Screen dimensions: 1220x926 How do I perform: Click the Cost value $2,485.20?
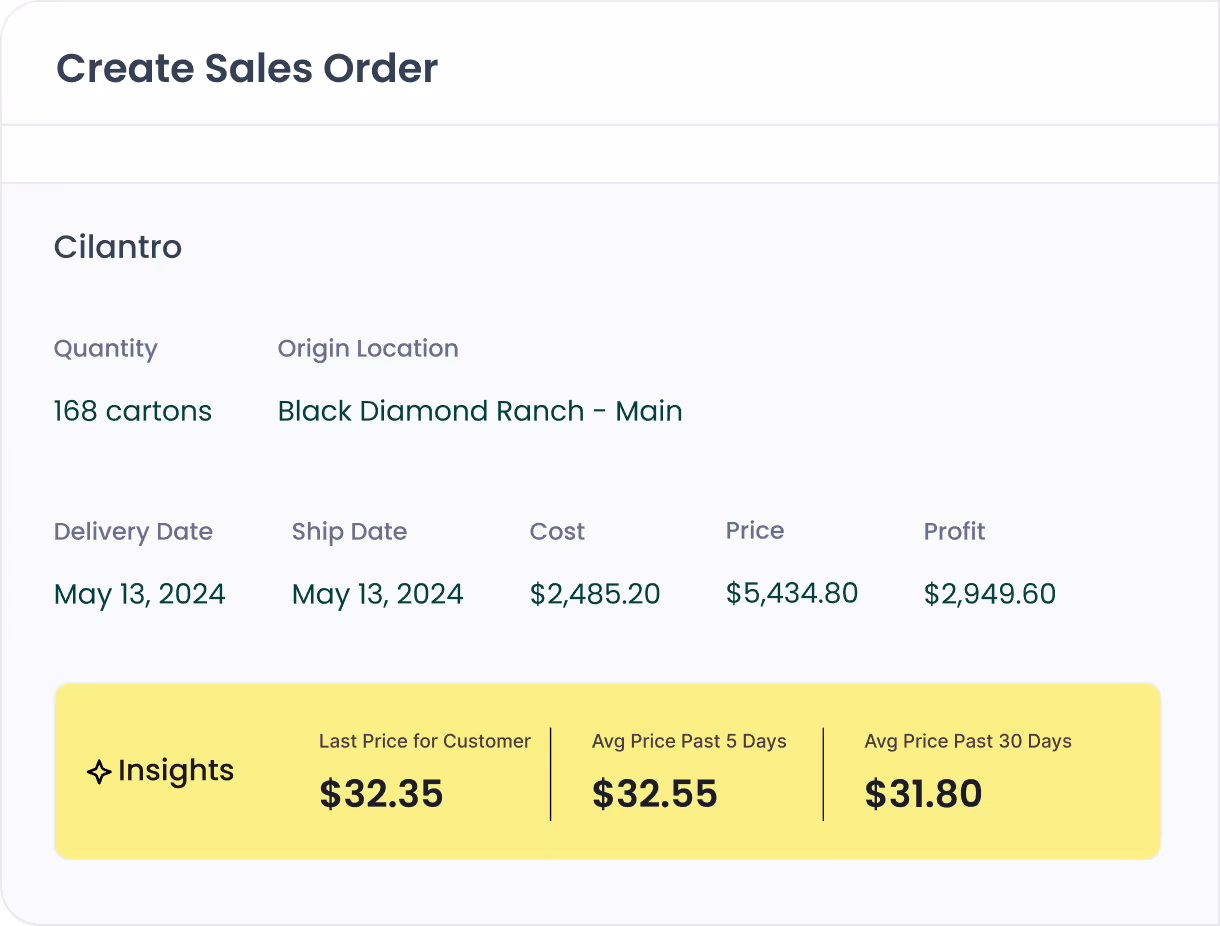click(595, 593)
